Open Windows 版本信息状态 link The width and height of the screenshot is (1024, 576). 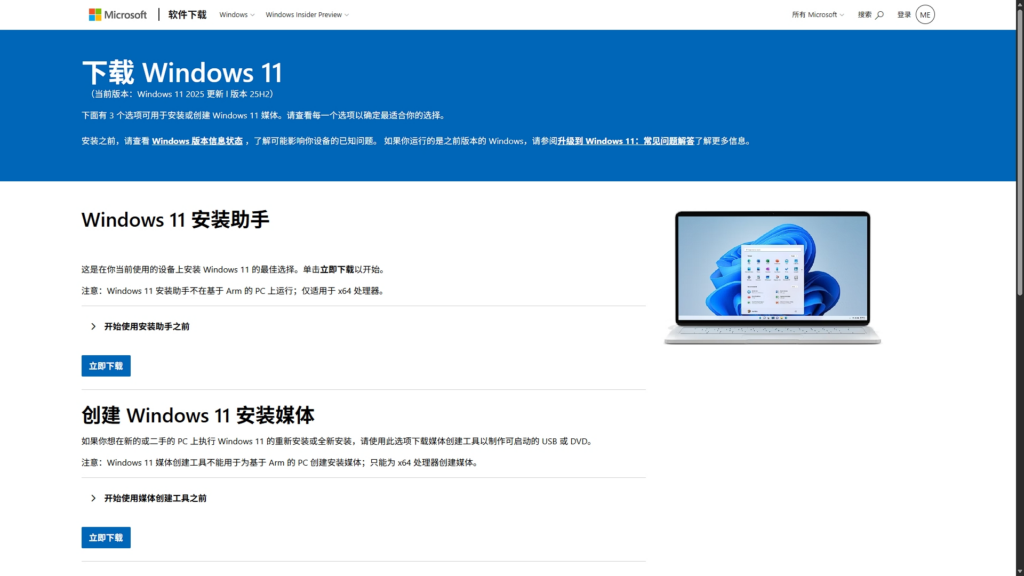(x=197, y=141)
